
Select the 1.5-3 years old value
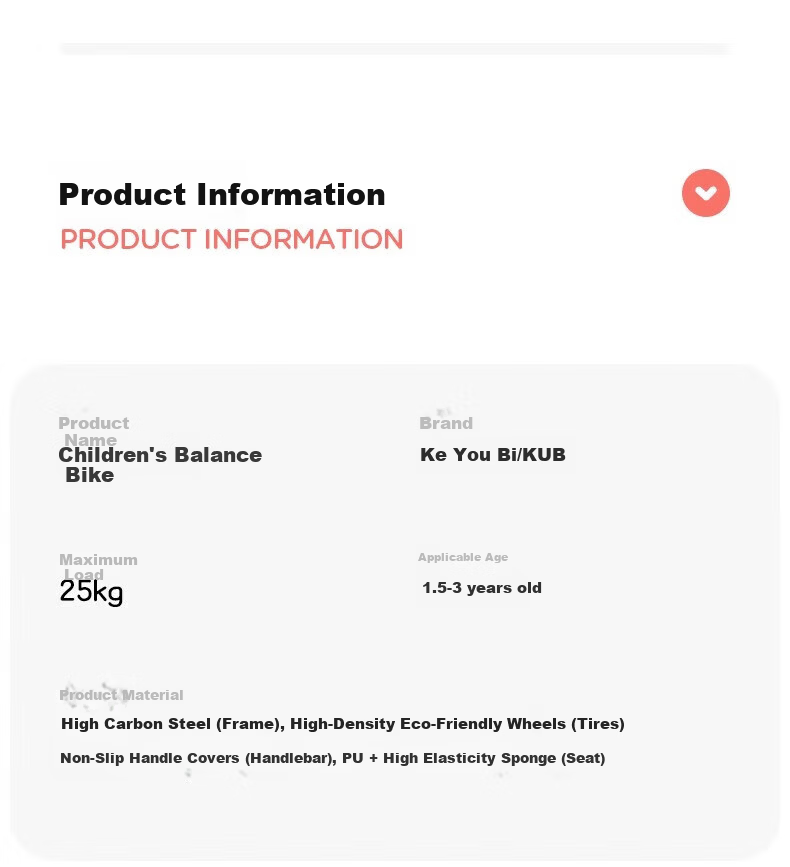coord(482,588)
